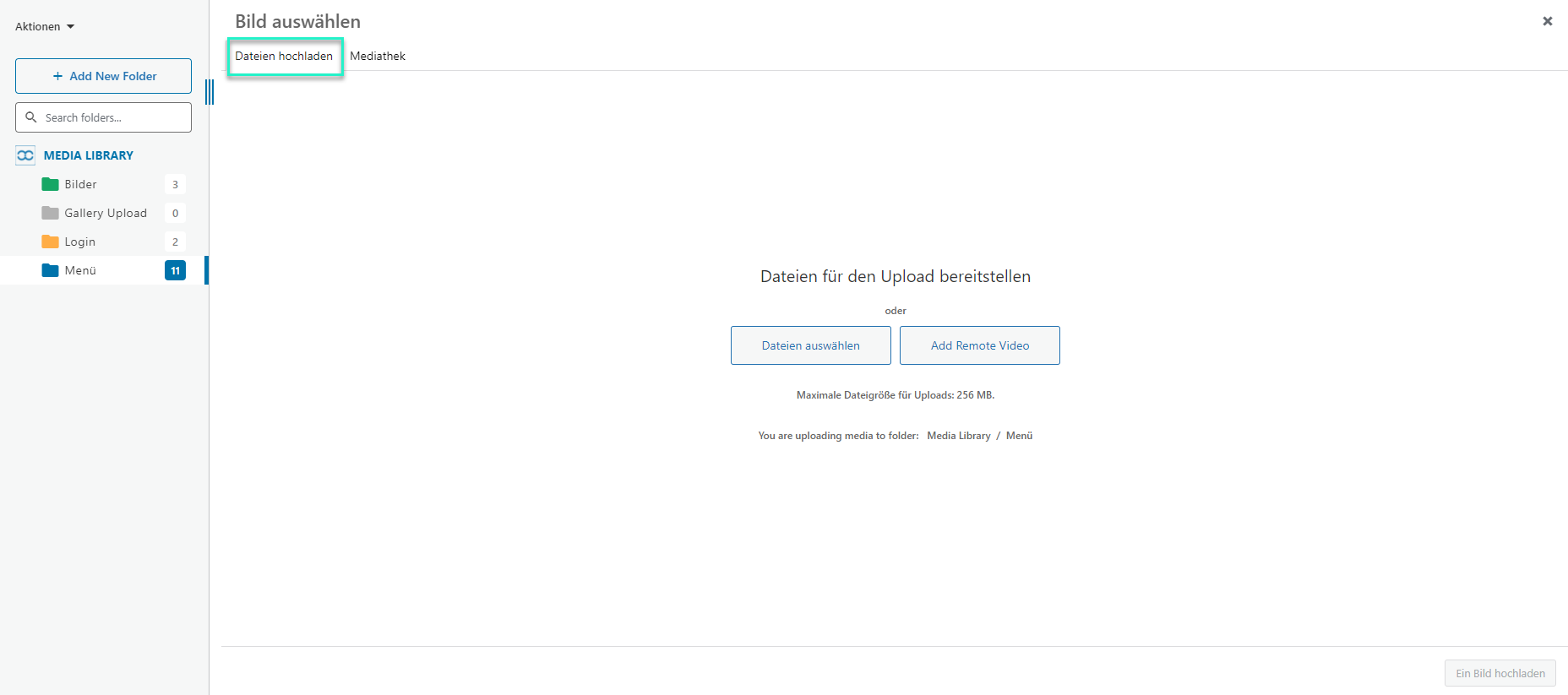Image resolution: width=1568 pixels, height=695 pixels.
Task: Click the blue Menü folder icon
Action: pyautogui.click(x=50, y=270)
